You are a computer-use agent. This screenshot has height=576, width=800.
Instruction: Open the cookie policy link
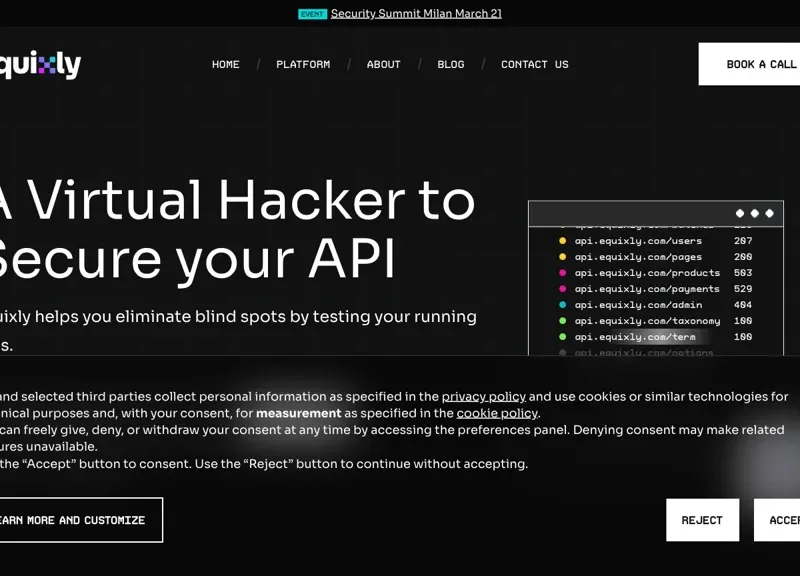[x=497, y=414]
